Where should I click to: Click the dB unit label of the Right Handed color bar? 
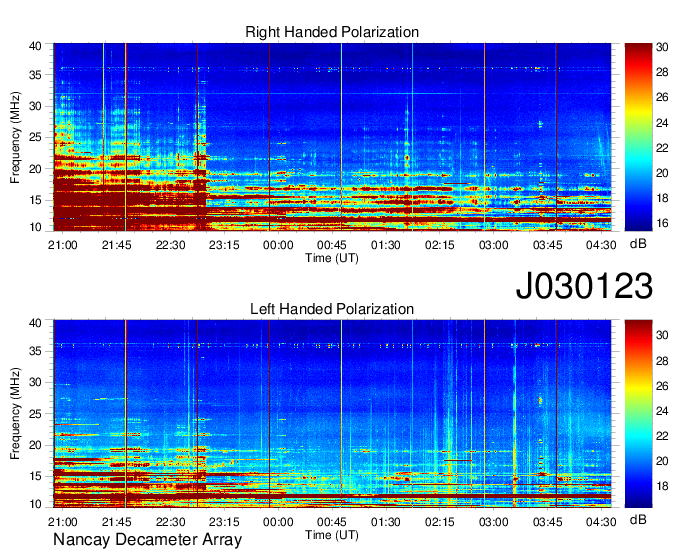(x=638, y=244)
